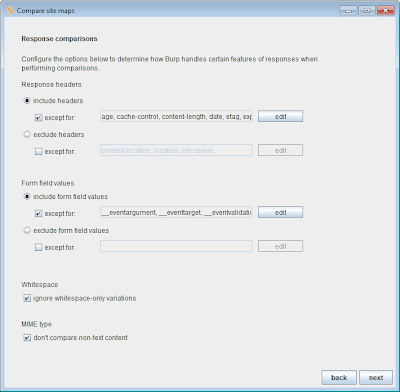Click the 'Response comparisons' heading

tap(59, 39)
